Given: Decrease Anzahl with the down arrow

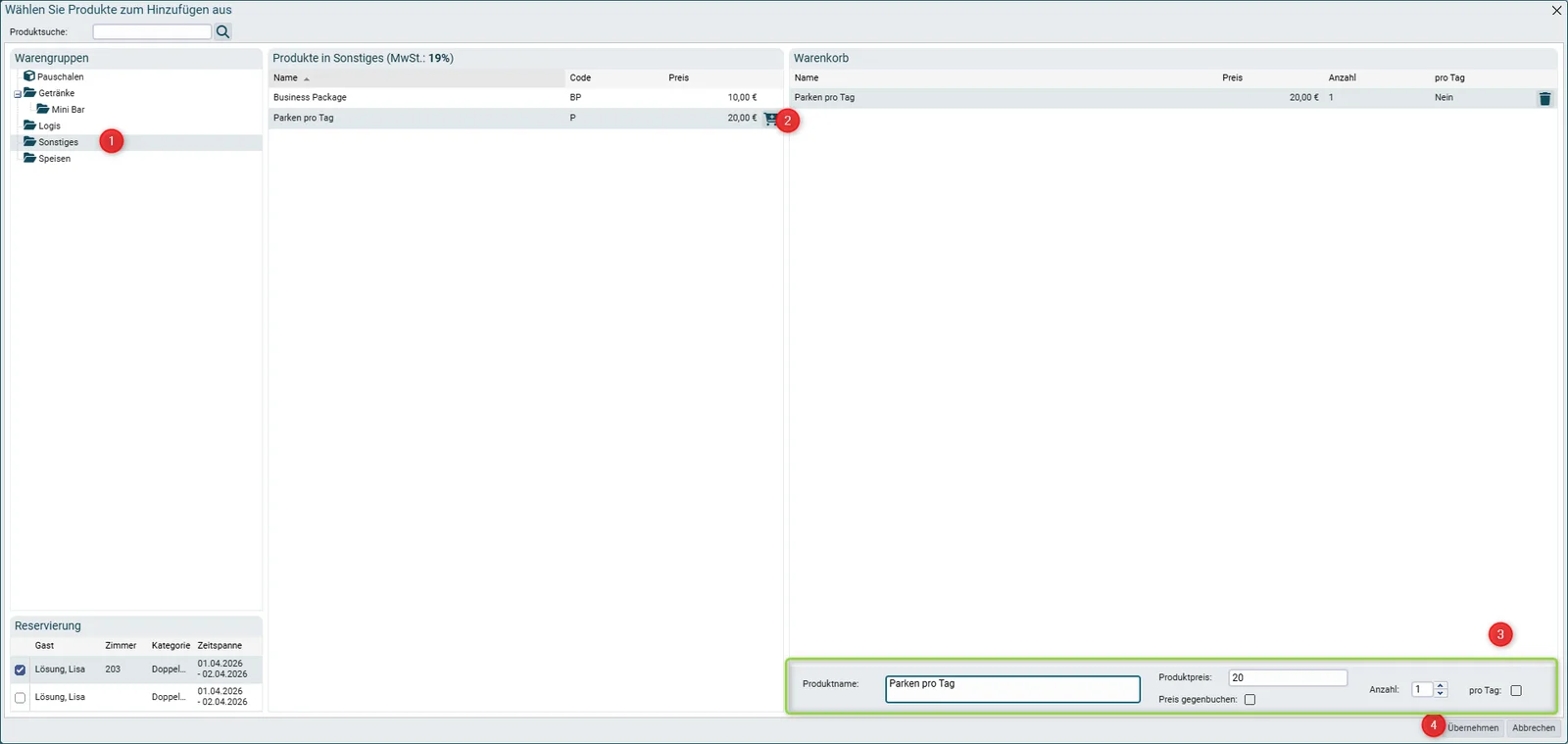Looking at the screenshot, I should (x=1440, y=694).
